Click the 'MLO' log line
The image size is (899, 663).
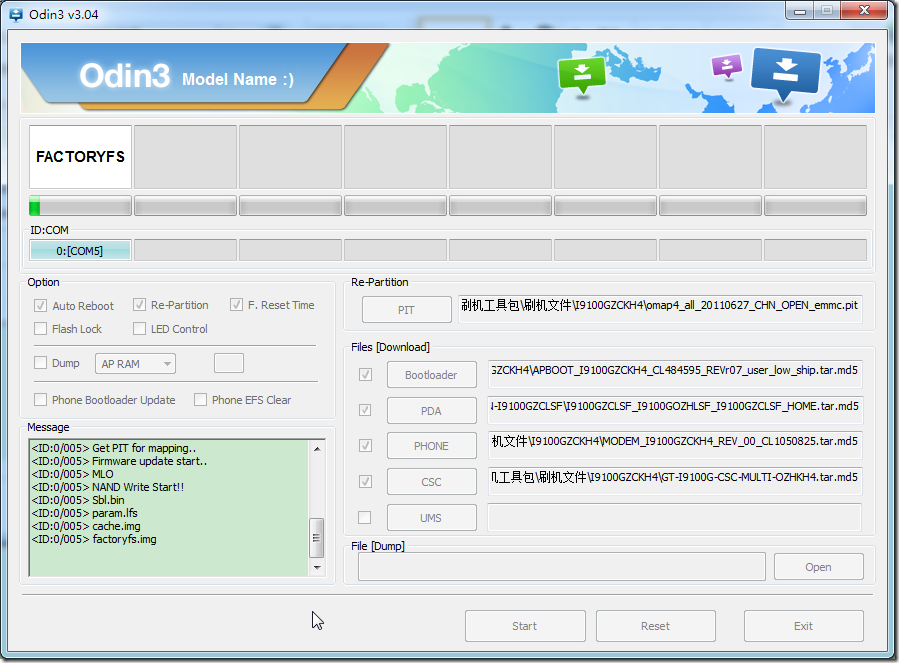tap(73, 474)
